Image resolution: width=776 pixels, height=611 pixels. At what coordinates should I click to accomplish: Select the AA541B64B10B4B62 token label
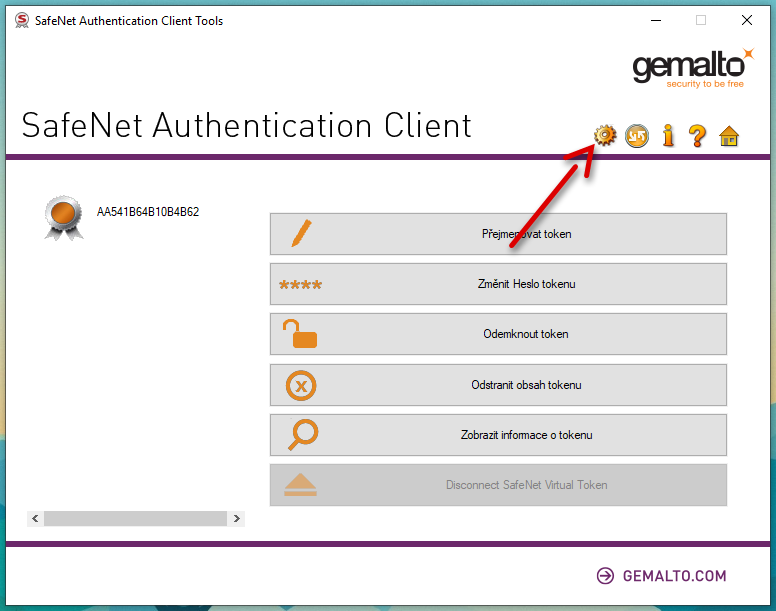(x=147, y=212)
